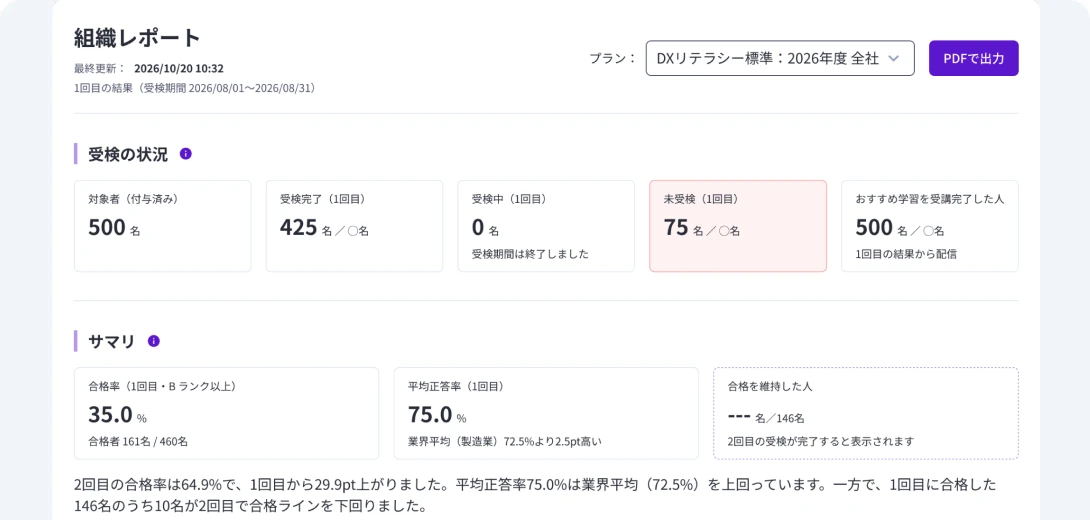Click the chevron arrow in the plan selector
This screenshot has width=1090, height=520.
coord(894,58)
